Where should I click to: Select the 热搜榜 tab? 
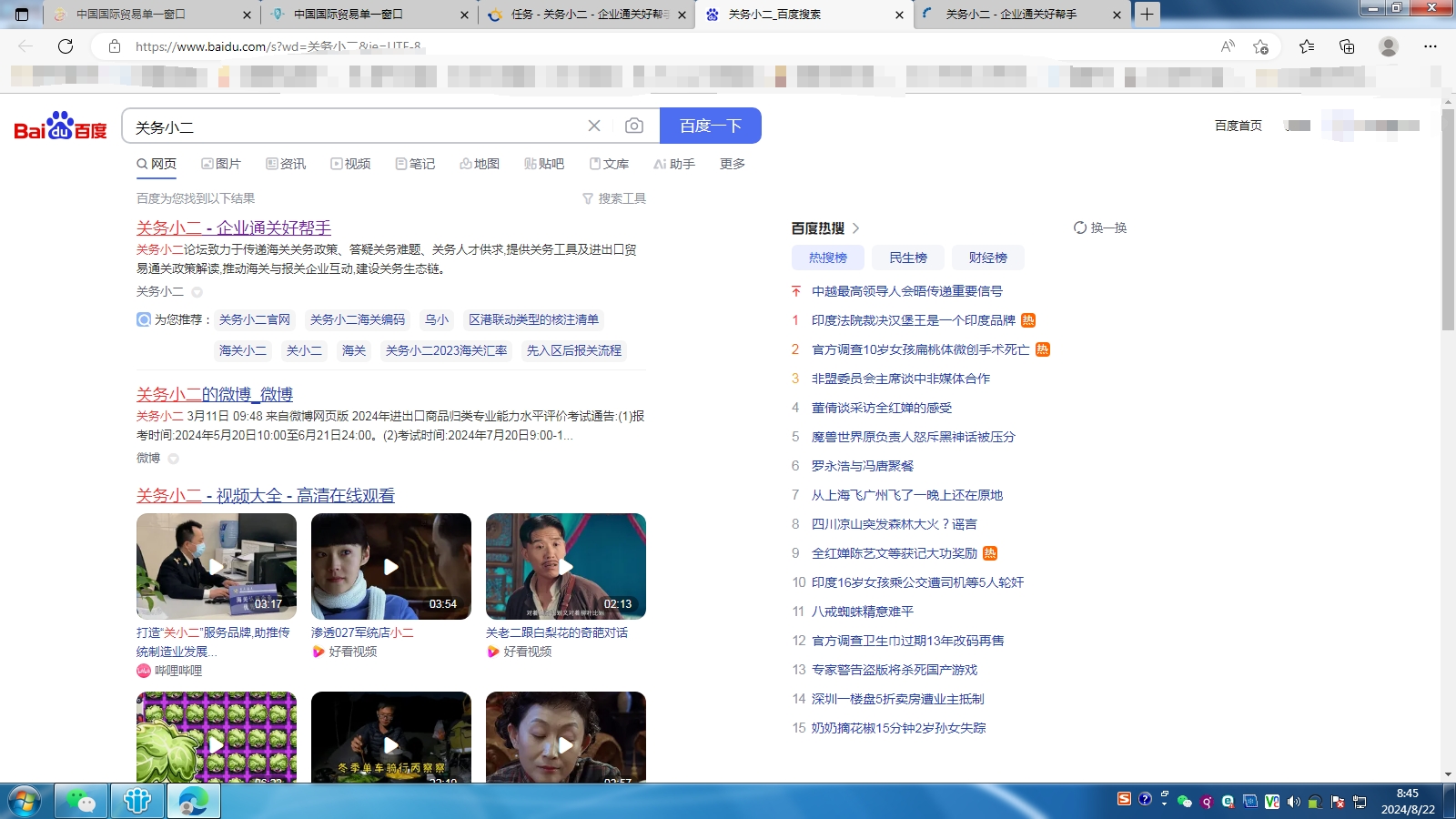click(x=828, y=258)
